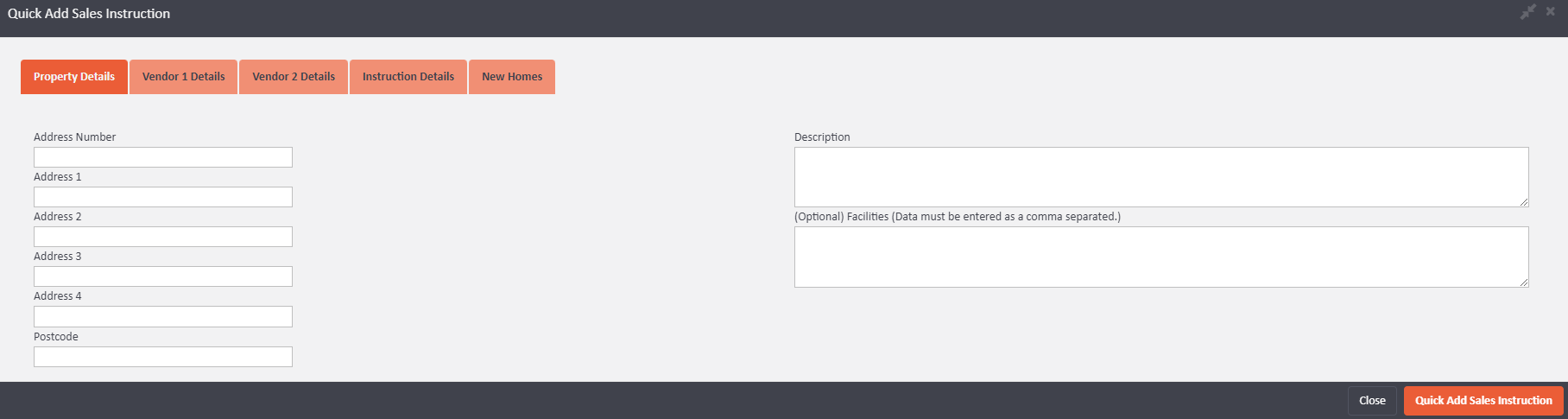
Task: Click the Facilities box resize grip
Action: 1524,283
